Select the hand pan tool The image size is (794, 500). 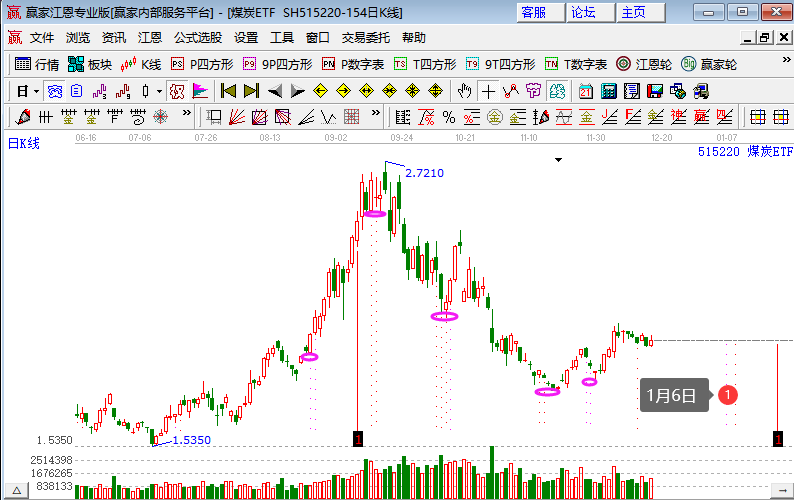[x=464, y=92]
